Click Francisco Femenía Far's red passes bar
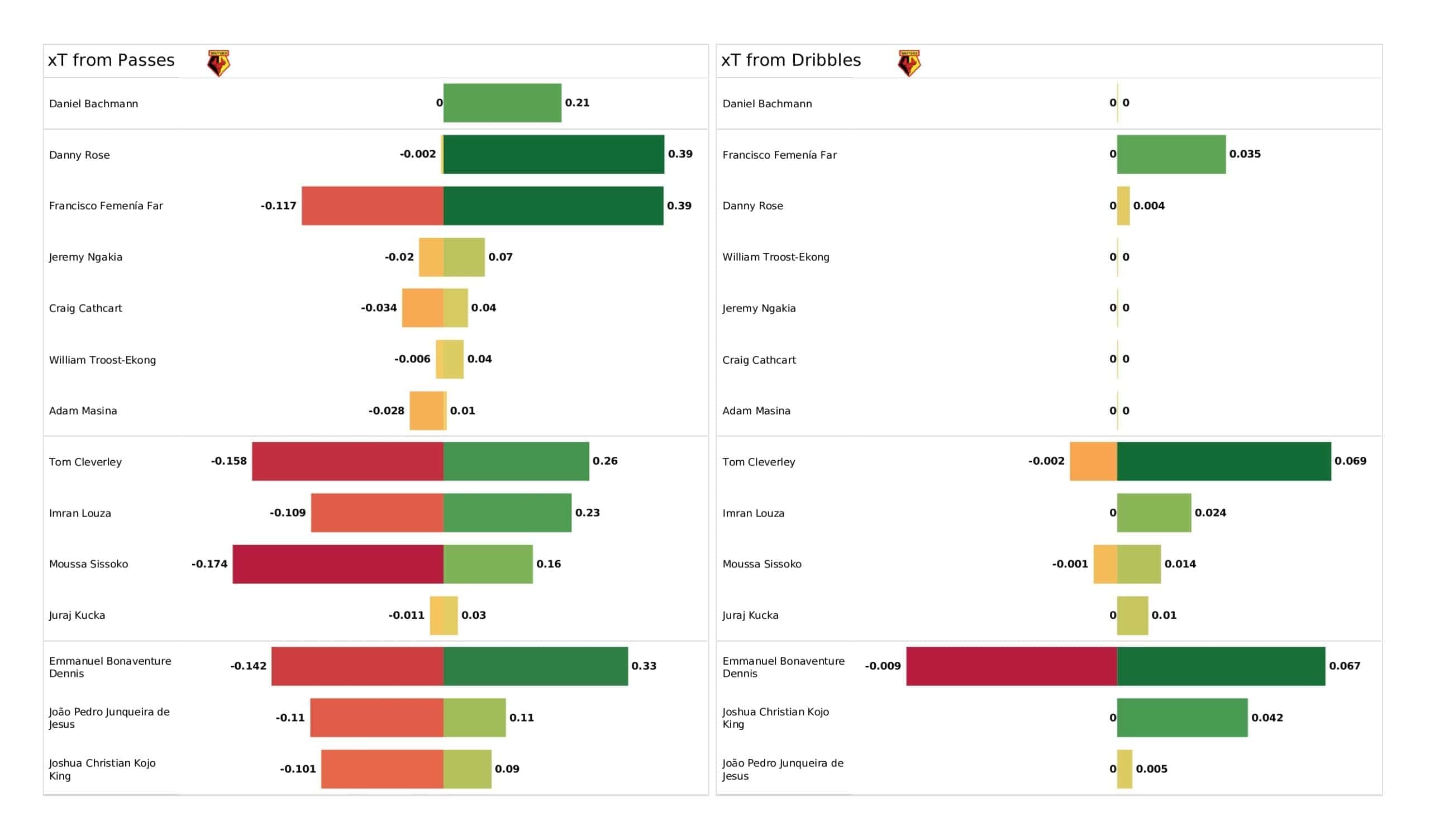Image resolution: width=1430 pixels, height=840 pixels. [x=372, y=206]
